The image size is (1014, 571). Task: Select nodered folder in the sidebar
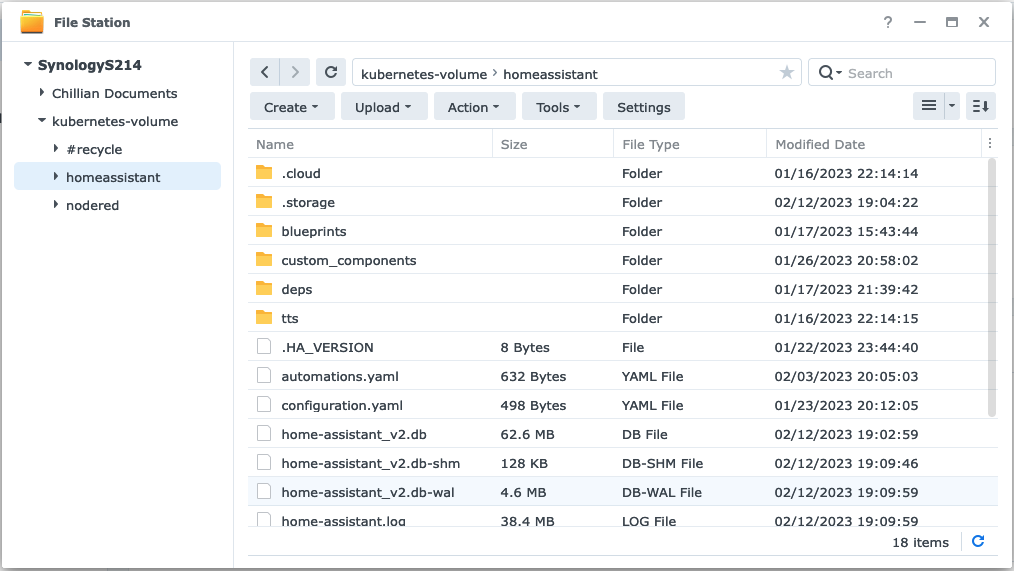(x=92, y=205)
